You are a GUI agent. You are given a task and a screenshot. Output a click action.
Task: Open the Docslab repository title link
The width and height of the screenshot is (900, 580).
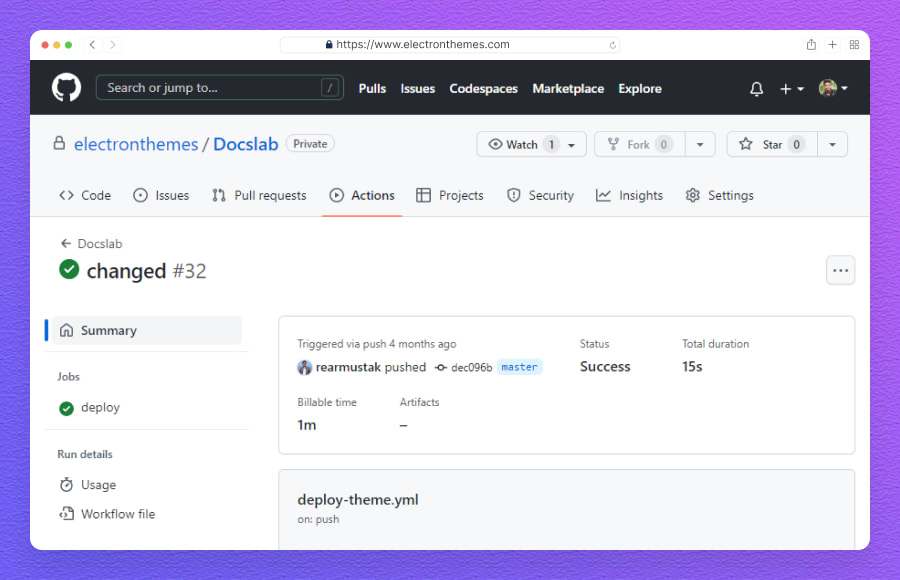coord(246,144)
